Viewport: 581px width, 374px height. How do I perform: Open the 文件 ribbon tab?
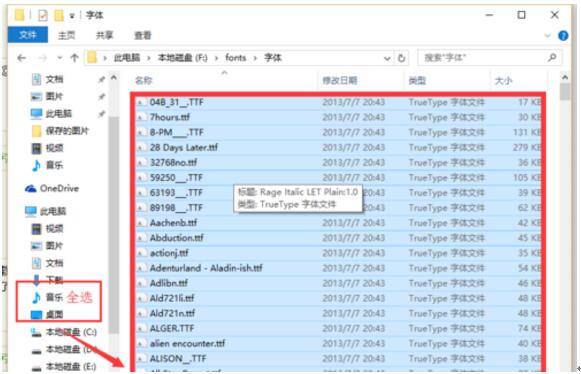[x=28, y=35]
